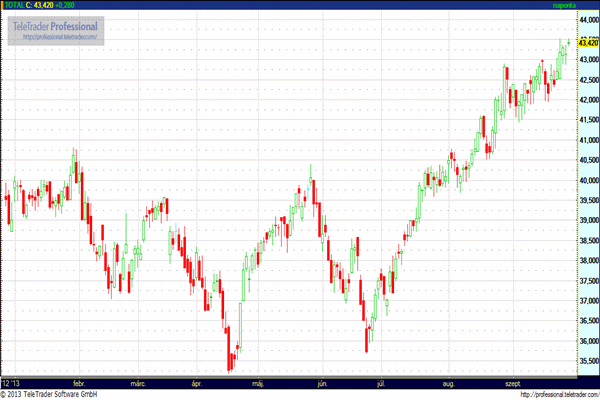Select the 'ápr.' month on time axis
The image size is (600, 400).
(x=197, y=382)
